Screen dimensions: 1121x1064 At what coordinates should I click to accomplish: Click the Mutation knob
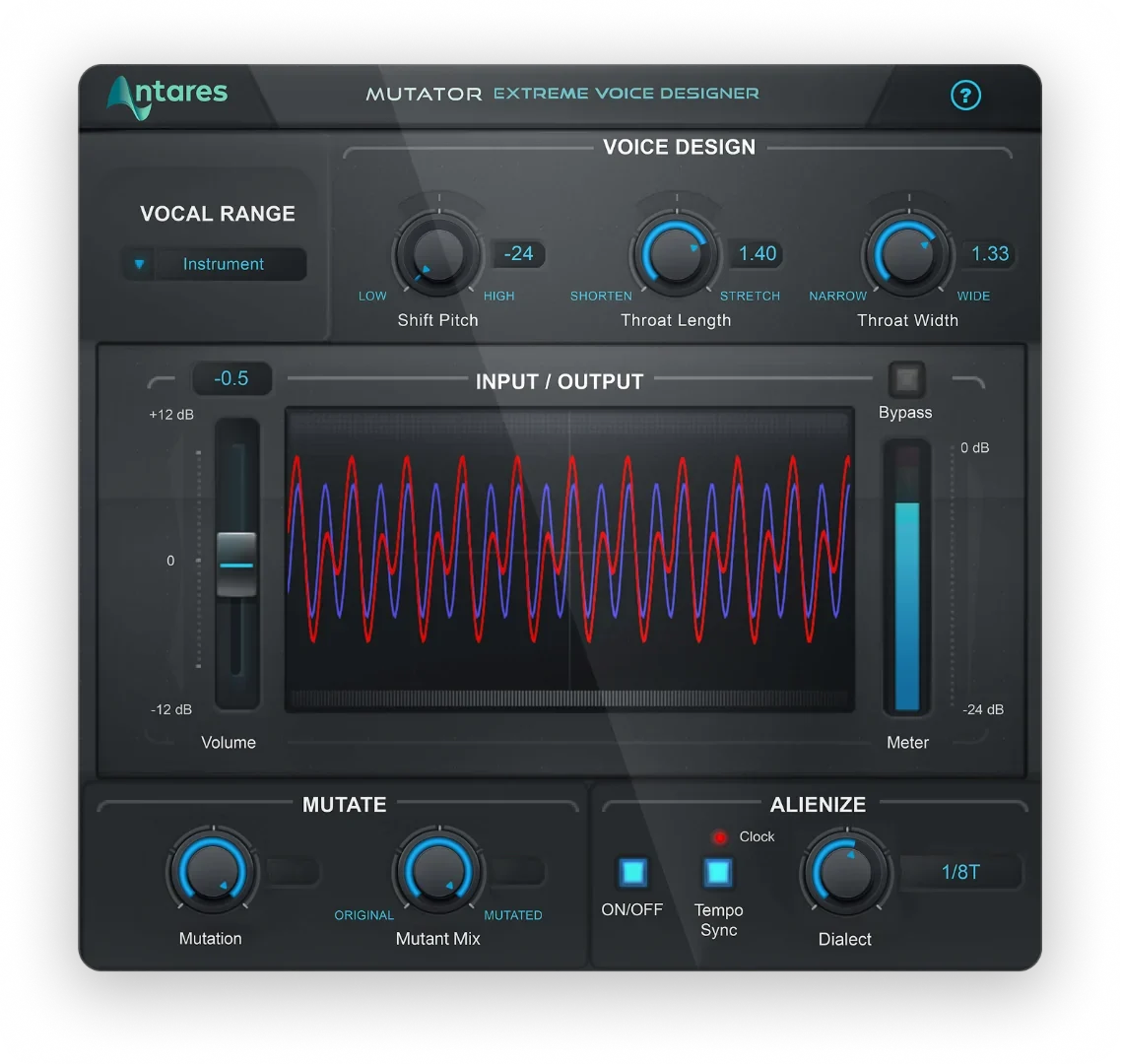point(213,871)
